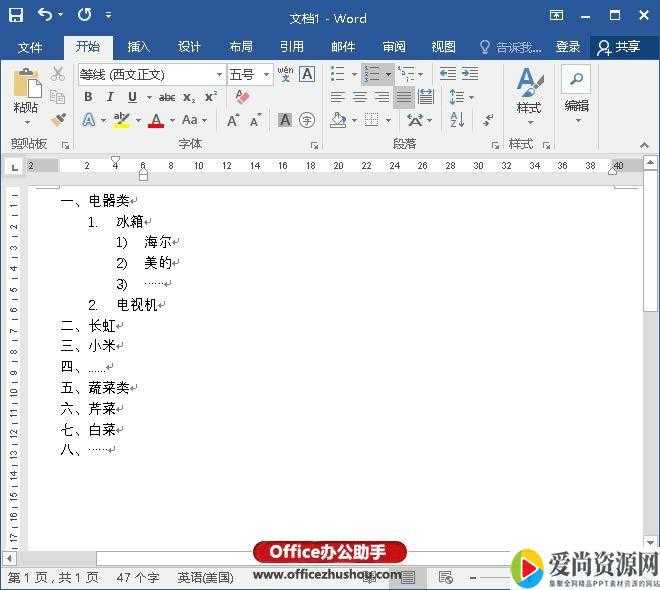Click the Save icon in title bar

(x=16, y=16)
